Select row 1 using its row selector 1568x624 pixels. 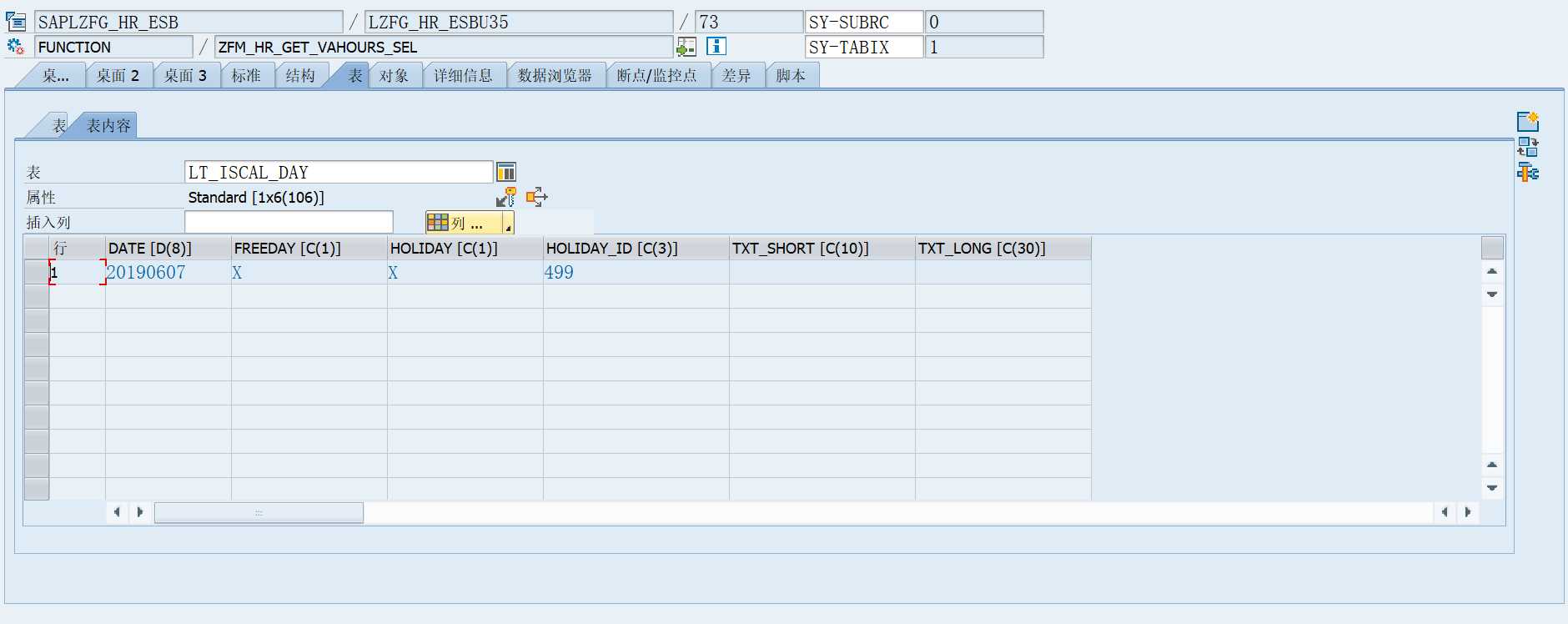(x=37, y=272)
